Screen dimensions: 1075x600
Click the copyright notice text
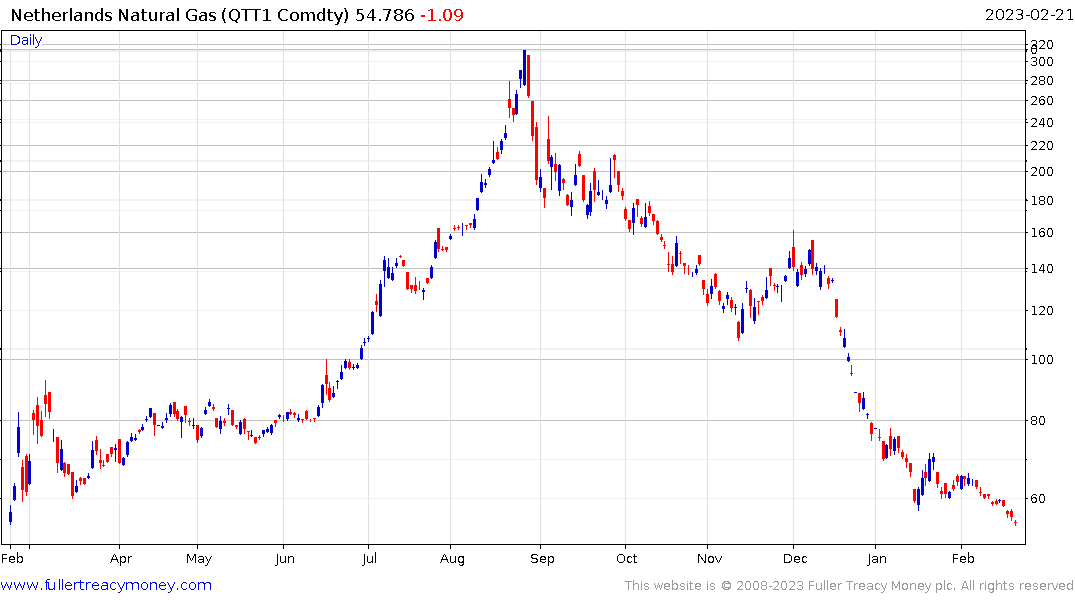849,586
